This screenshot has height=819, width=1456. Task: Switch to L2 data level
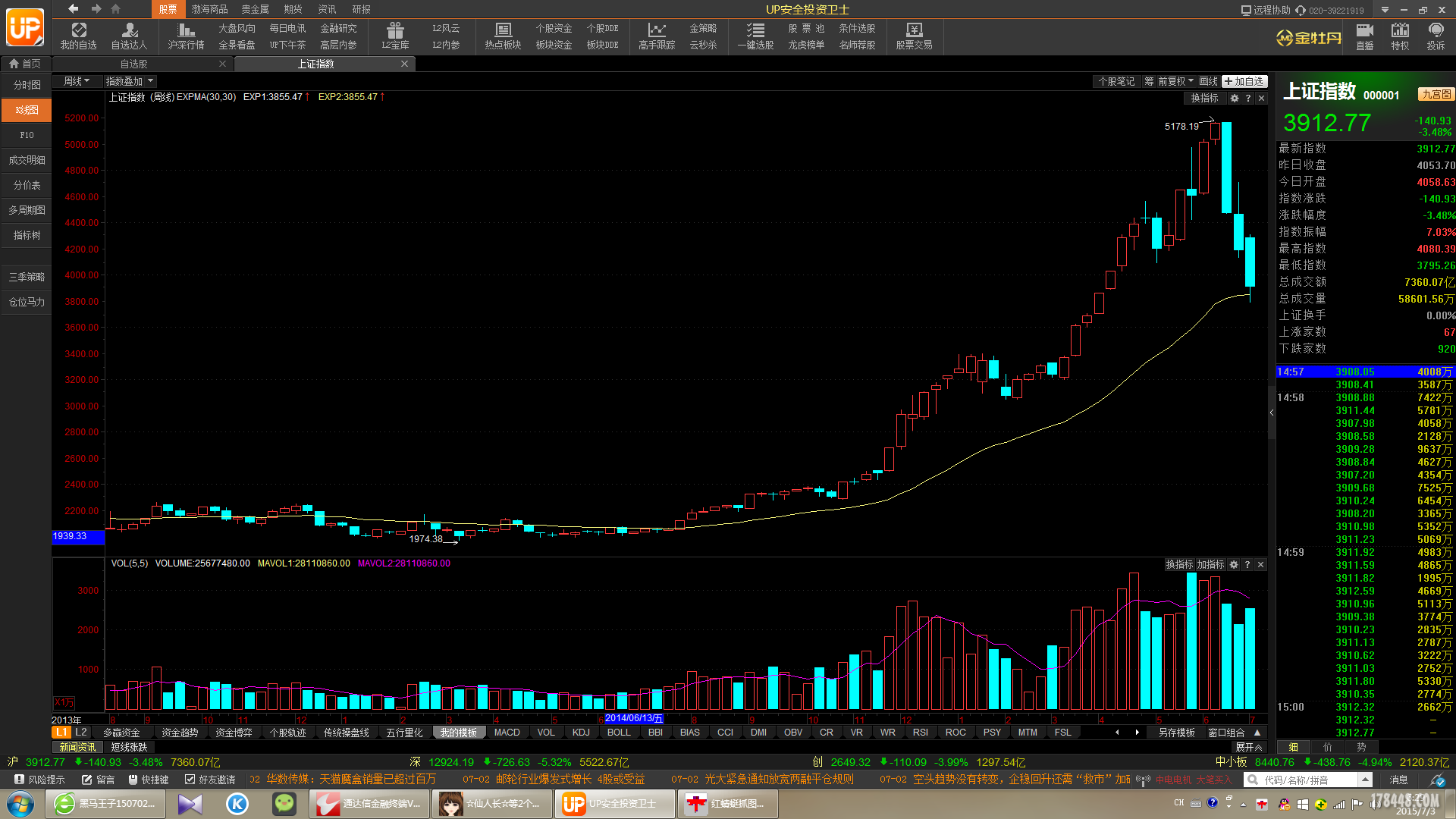[x=81, y=732]
